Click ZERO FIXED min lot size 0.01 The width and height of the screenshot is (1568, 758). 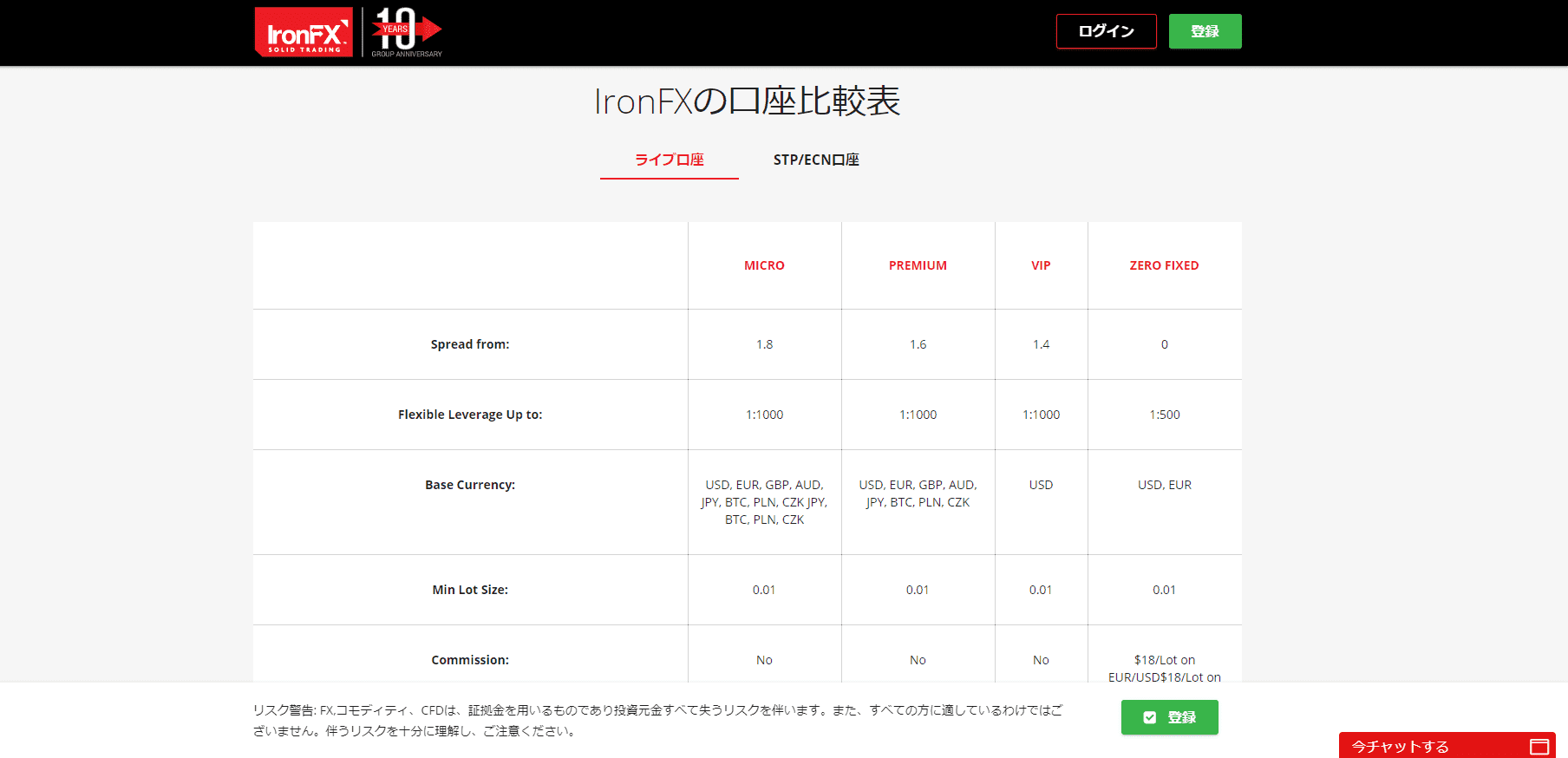[x=1165, y=590]
